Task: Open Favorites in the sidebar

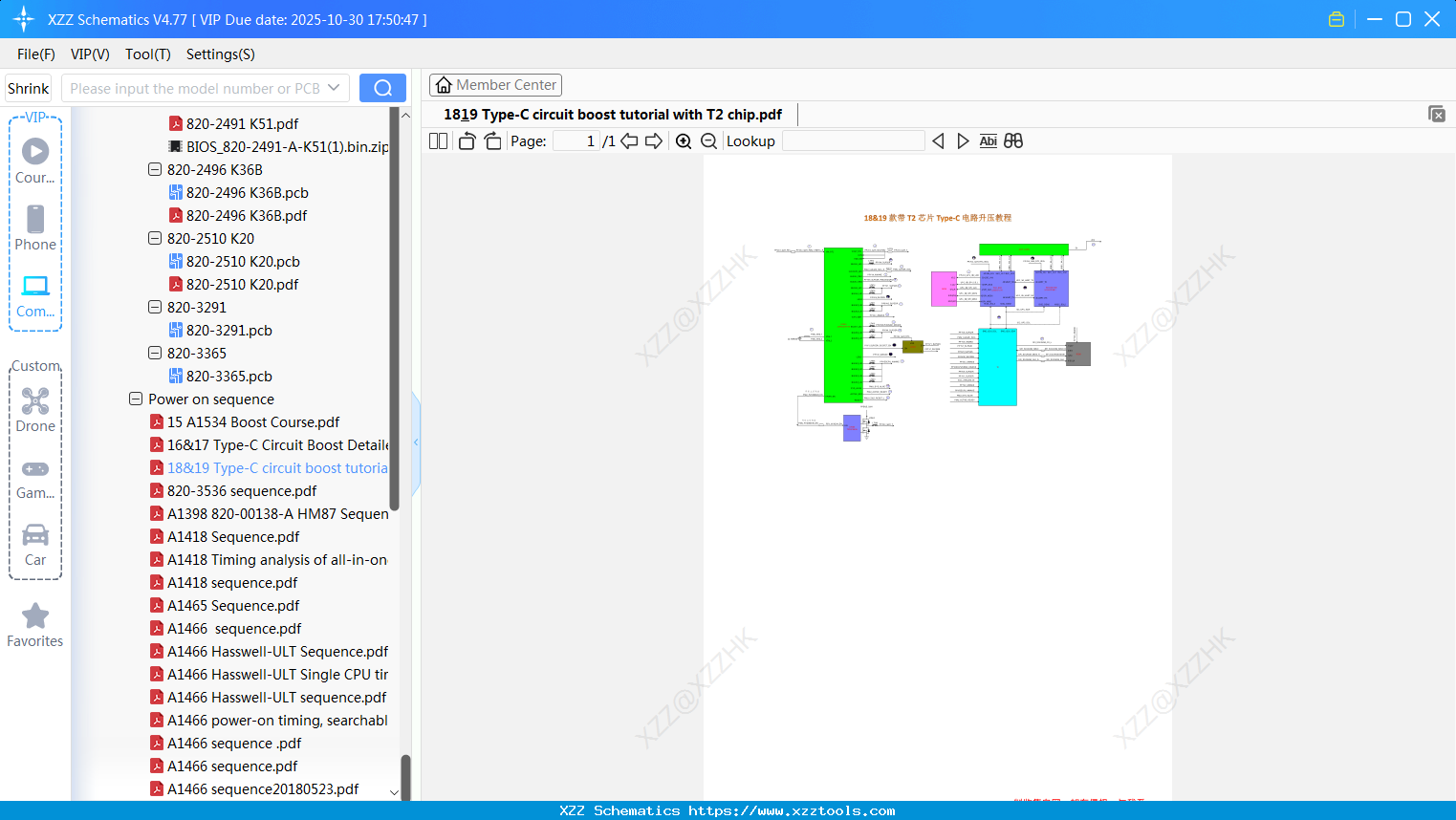Action: (35, 625)
